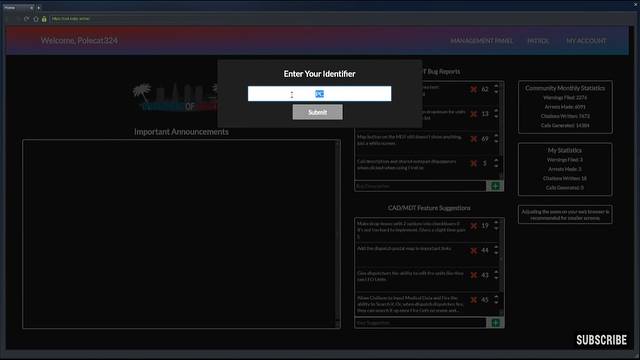Click the feature suggestion input field
This screenshot has width=640, height=360.
point(420,323)
